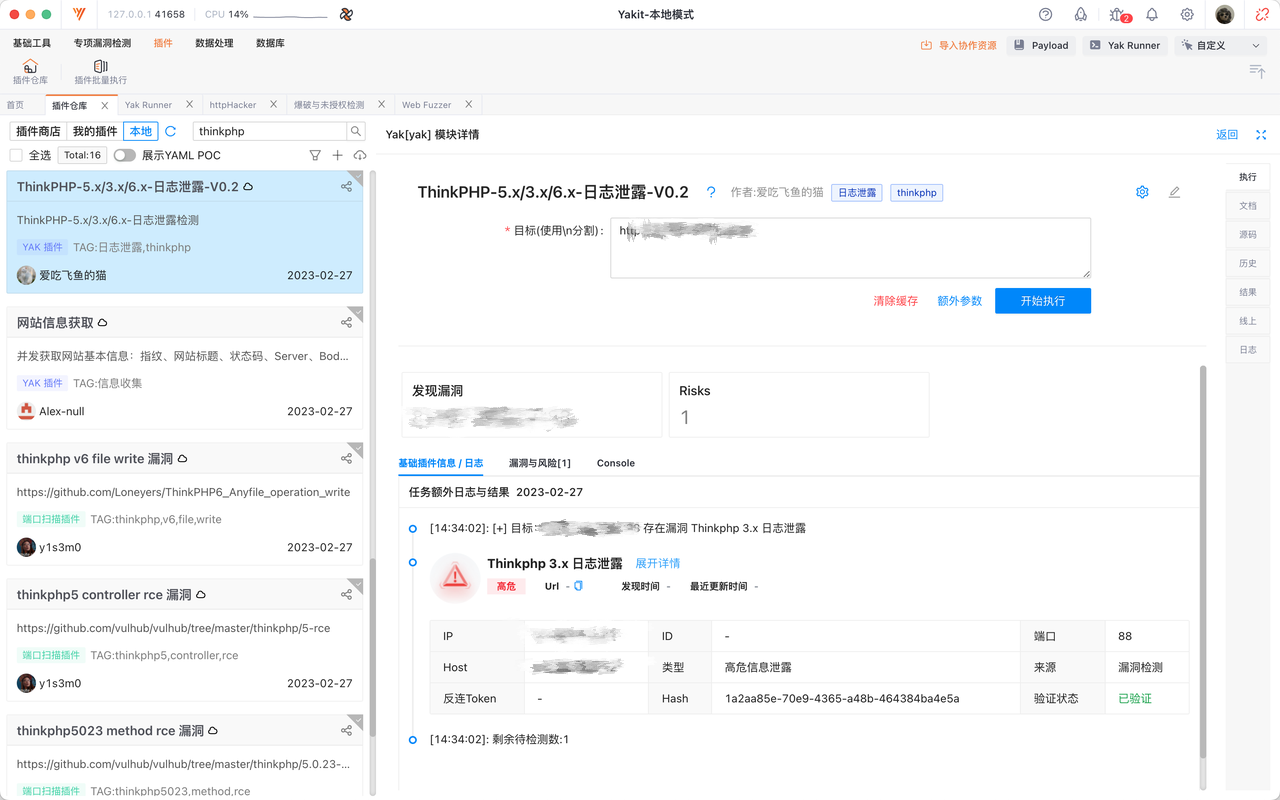Open the 源码 side tab

(x=1248, y=235)
